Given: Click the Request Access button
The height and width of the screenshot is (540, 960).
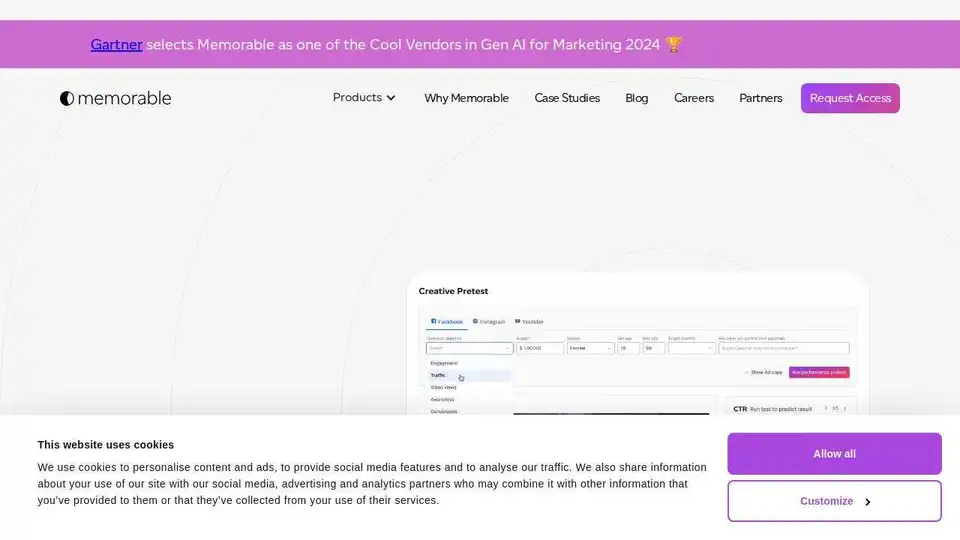Looking at the screenshot, I should (x=850, y=98).
